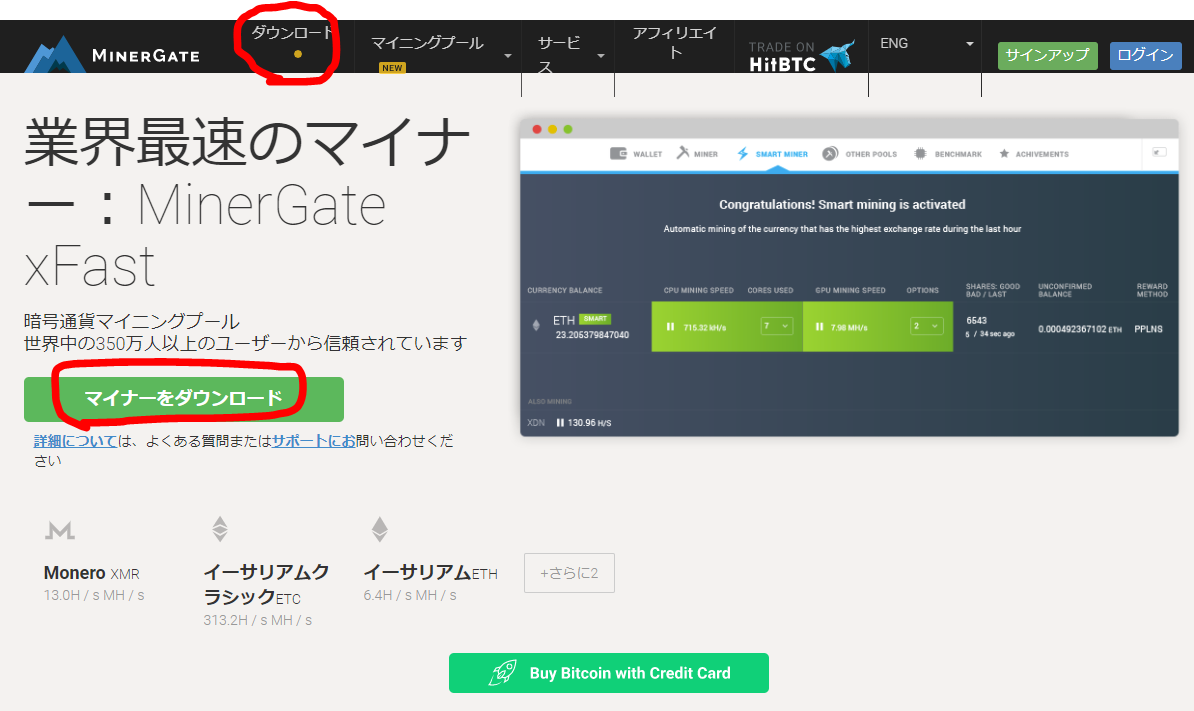Click the XDN label under Also Mining
Screen dimensions: 1194x711
(x=536, y=422)
